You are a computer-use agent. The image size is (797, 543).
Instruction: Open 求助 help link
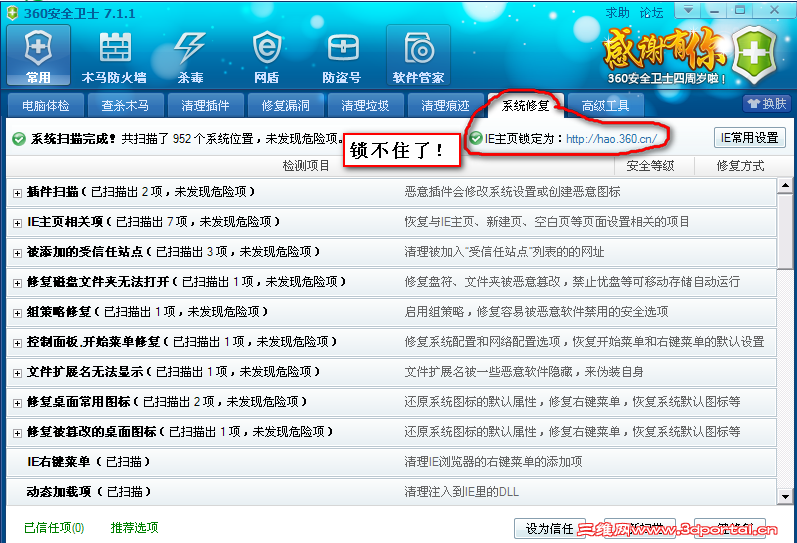618,13
